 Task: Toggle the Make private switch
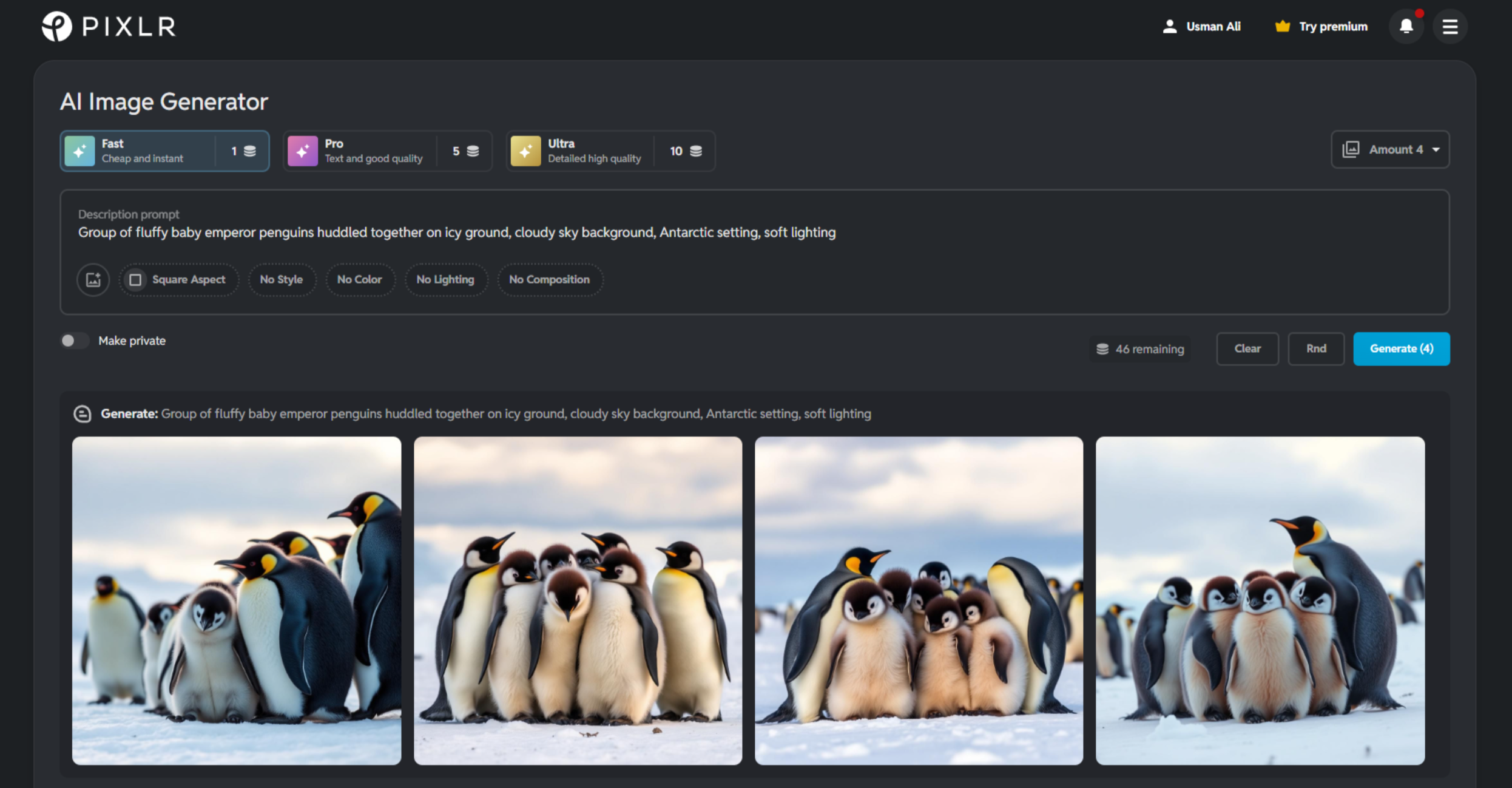click(x=74, y=341)
